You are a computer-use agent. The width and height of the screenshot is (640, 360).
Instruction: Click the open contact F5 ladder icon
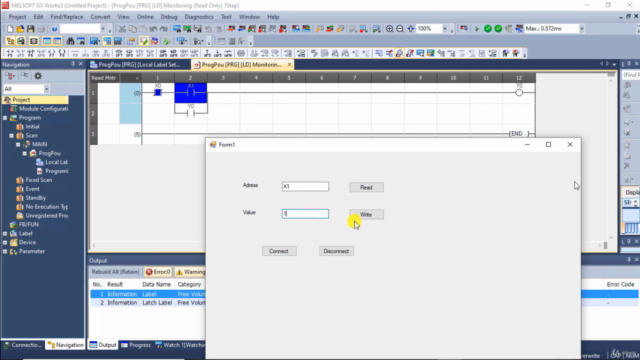click(x=10, y=53)
